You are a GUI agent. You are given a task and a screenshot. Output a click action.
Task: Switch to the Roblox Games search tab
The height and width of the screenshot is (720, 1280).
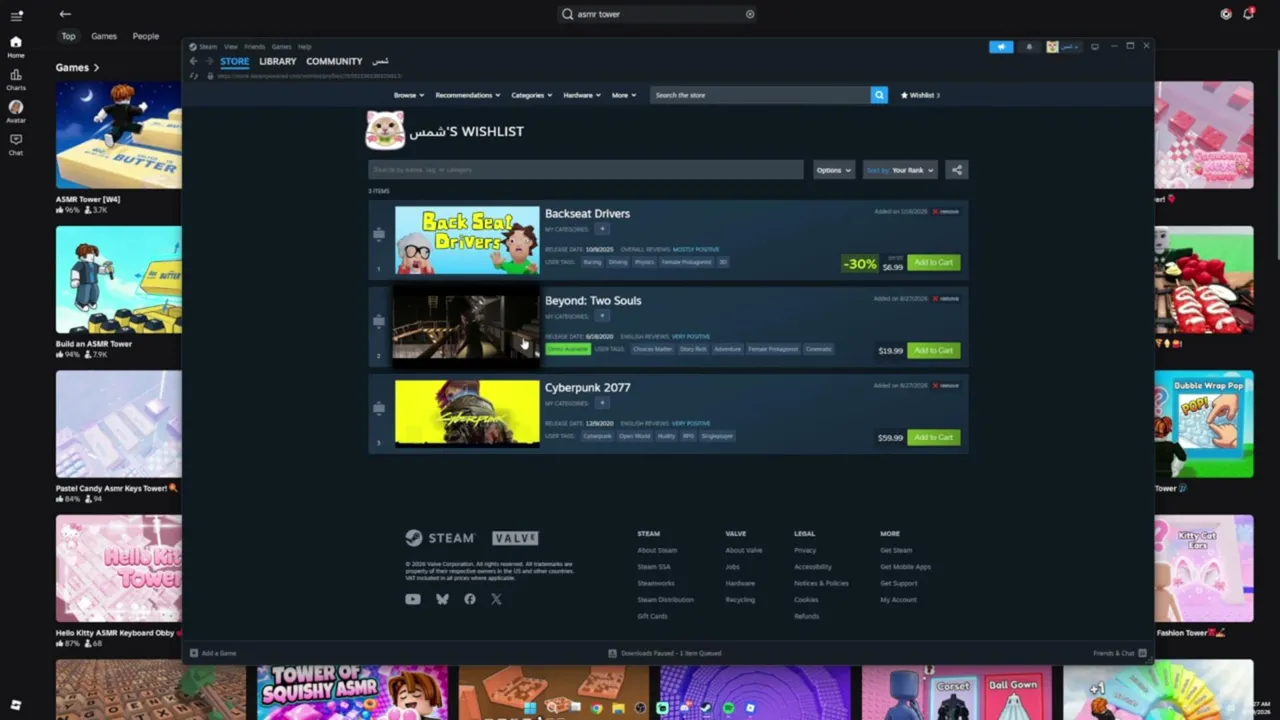pyautogui.click(x=104, y=36)
